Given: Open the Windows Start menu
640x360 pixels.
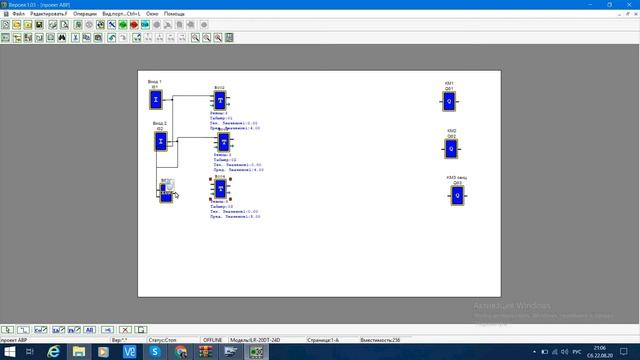Looking at the screenshot, I should point(9,351).
